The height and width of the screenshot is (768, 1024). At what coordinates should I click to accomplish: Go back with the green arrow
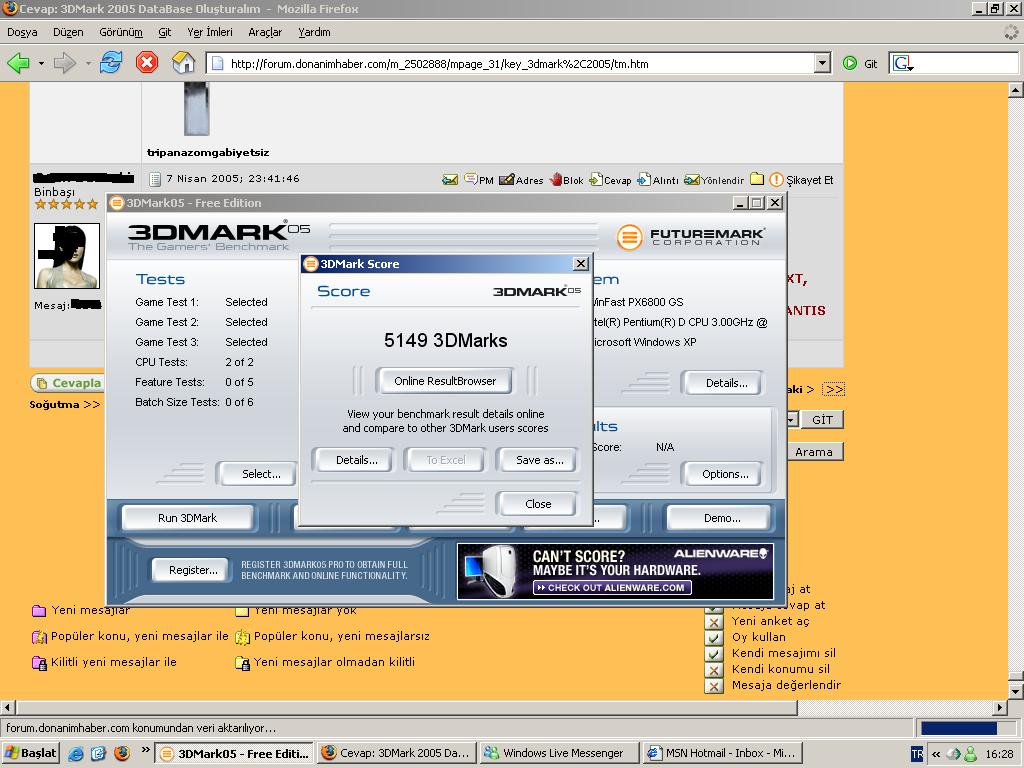[18, 63]
